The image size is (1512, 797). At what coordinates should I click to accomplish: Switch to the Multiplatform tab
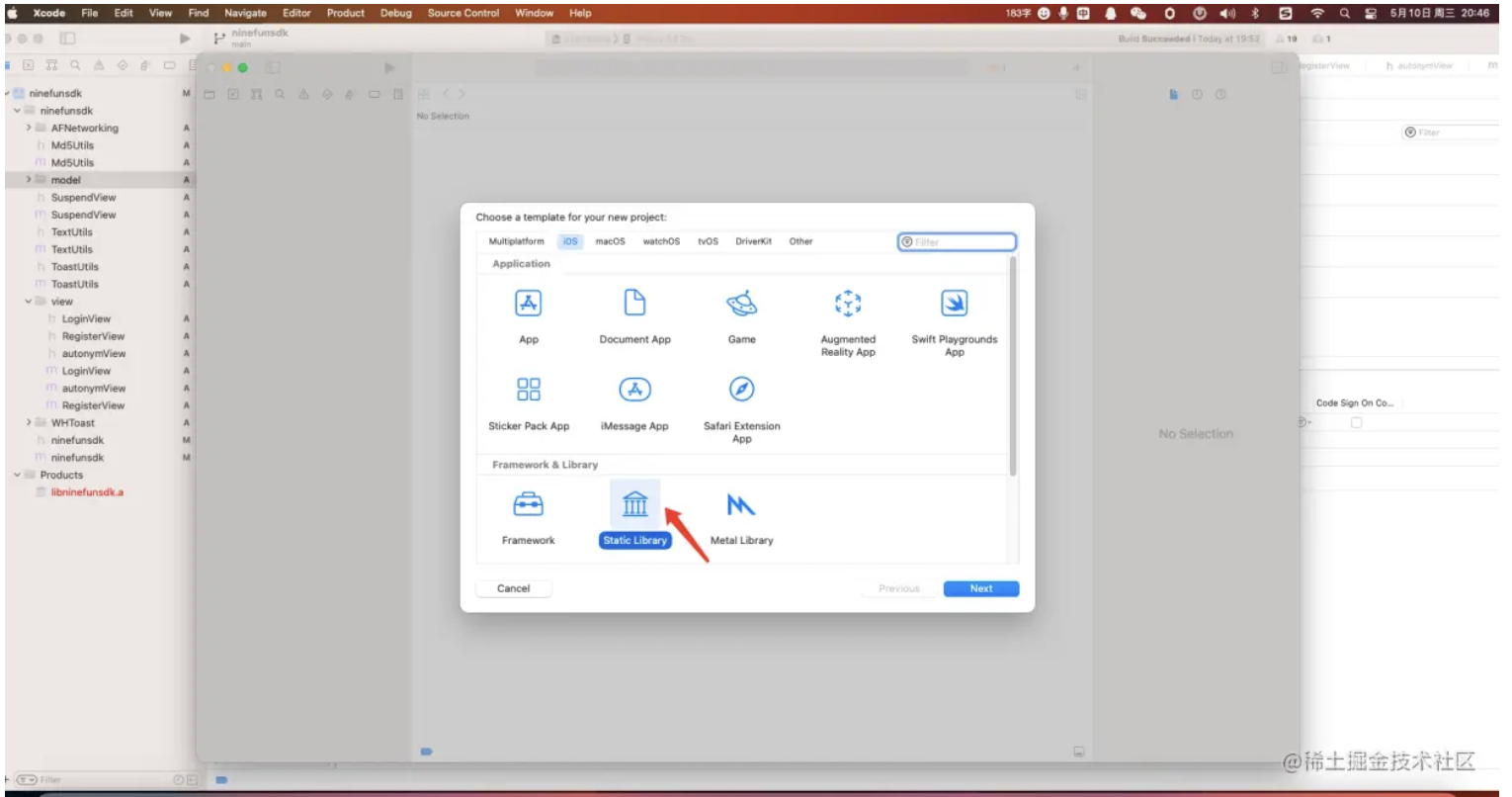coord(516,241)
